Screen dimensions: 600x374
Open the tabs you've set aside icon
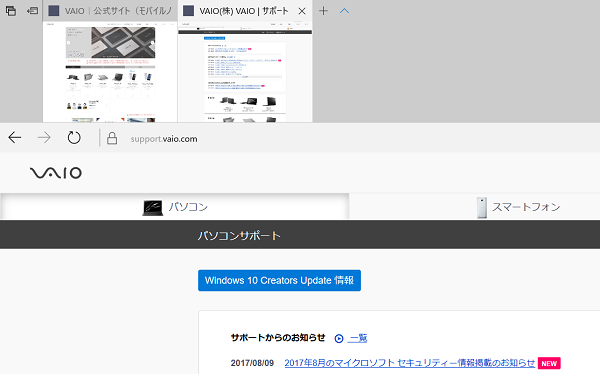11,11
